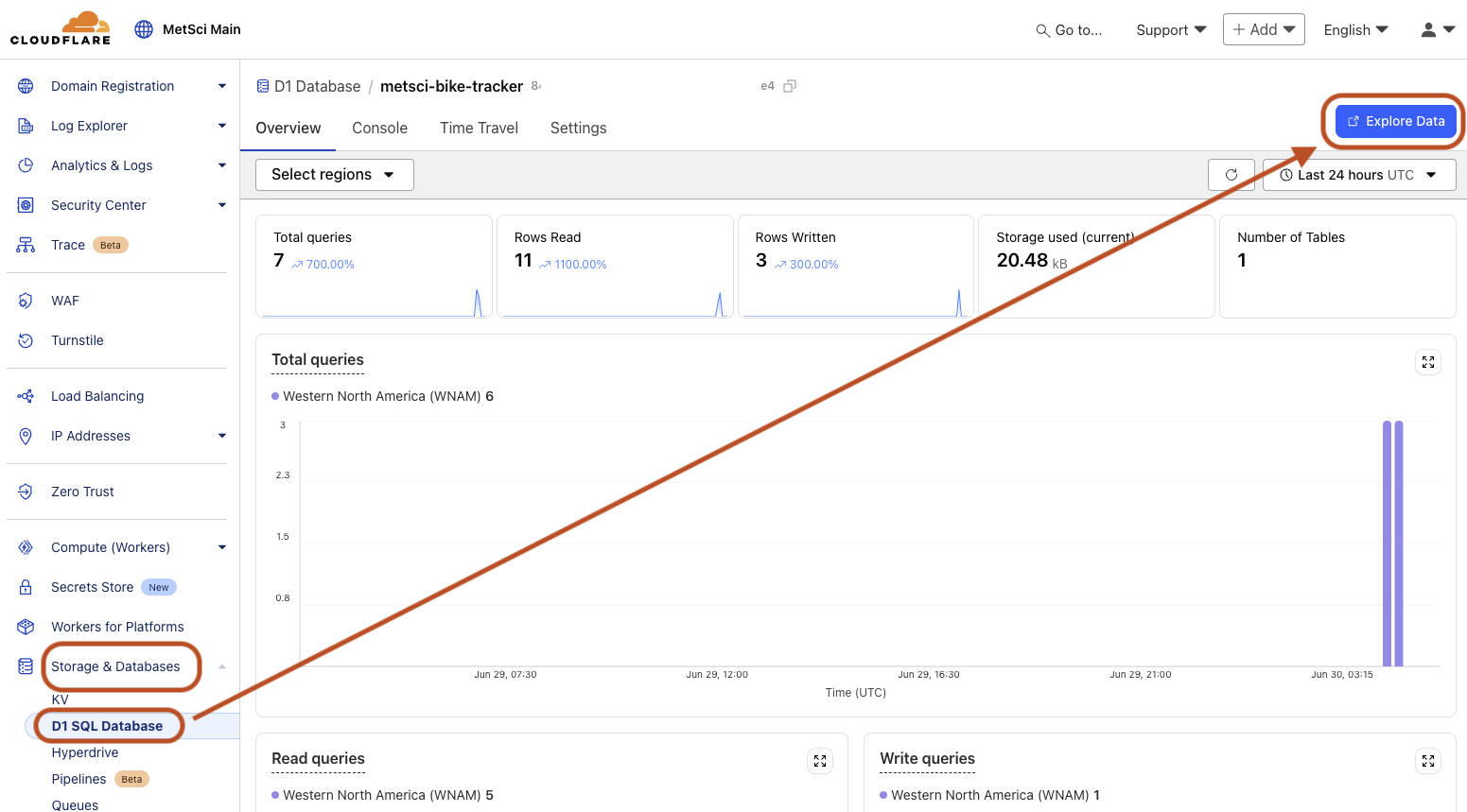Click the Go to... search field
Image resolution: width=1467 pixels, height=812 pixels.
pyautogui.click(x=1070, y=29)
